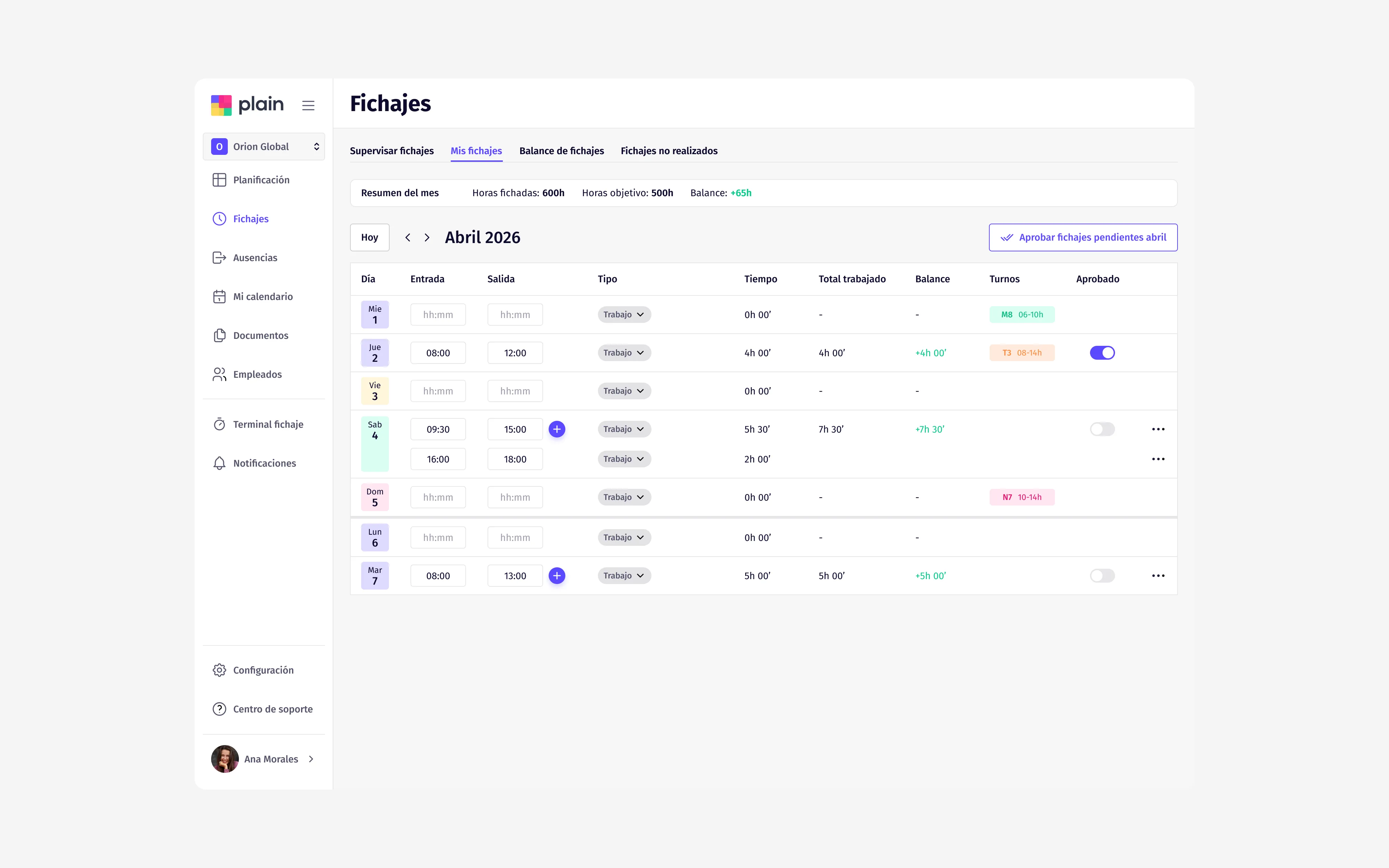Switch to the Balance de fichajes tab

coord(562,150)
